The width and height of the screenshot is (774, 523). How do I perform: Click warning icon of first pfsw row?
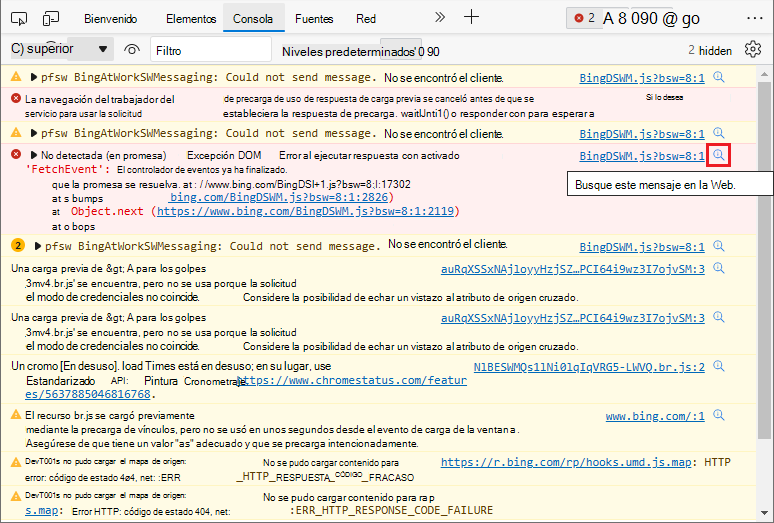[x=16, y=77]
